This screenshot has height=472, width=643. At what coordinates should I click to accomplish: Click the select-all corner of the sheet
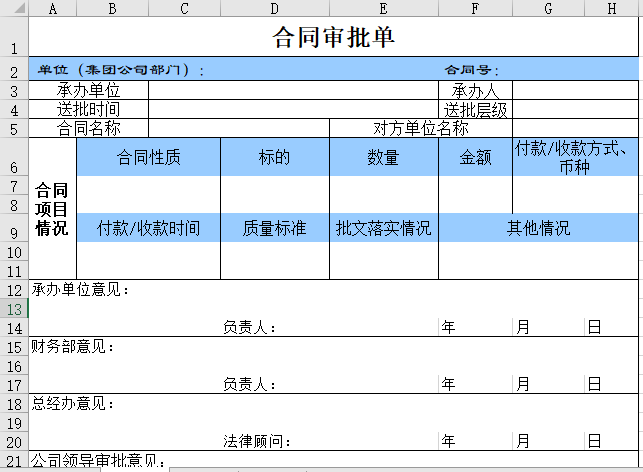click(x=14, y=8)
